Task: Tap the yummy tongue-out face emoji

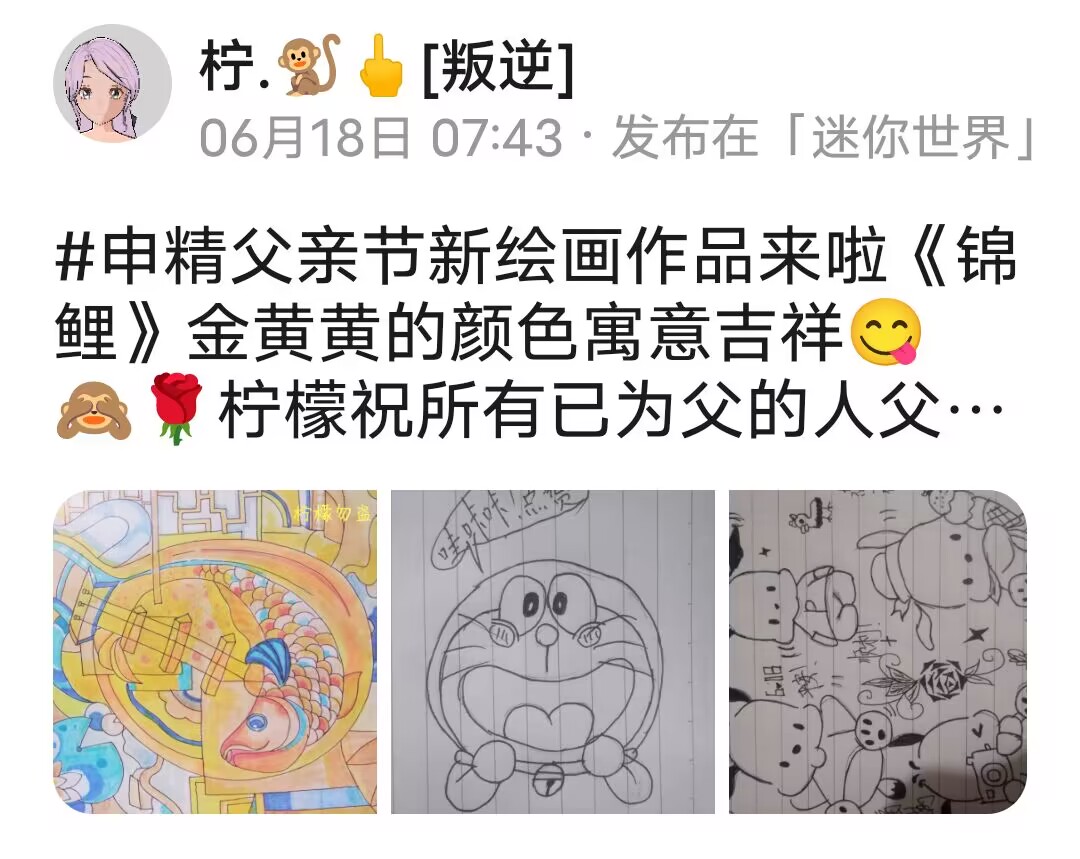Action: (886, 333)
